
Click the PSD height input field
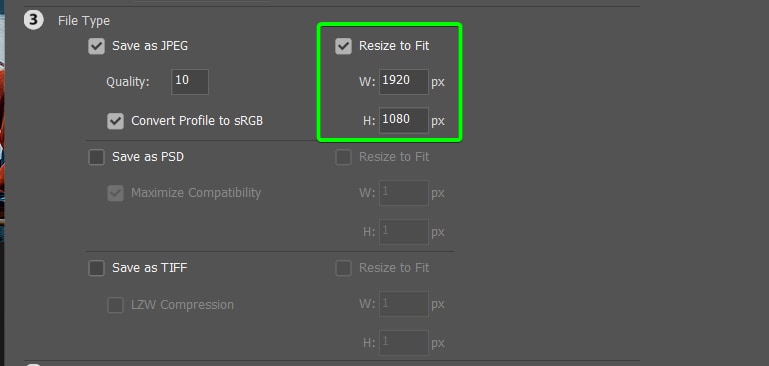(404, 232)
